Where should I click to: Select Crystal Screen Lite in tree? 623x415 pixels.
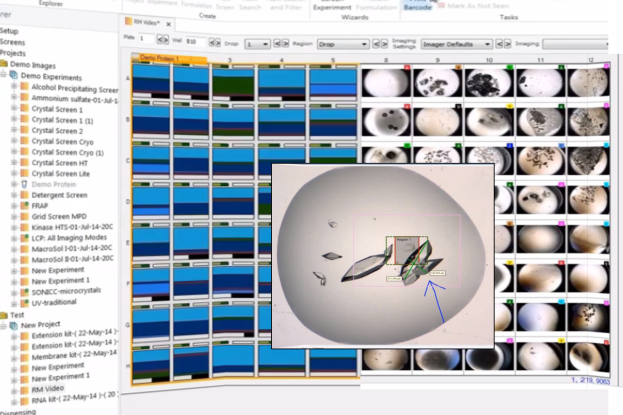click(x=60, y=174)
